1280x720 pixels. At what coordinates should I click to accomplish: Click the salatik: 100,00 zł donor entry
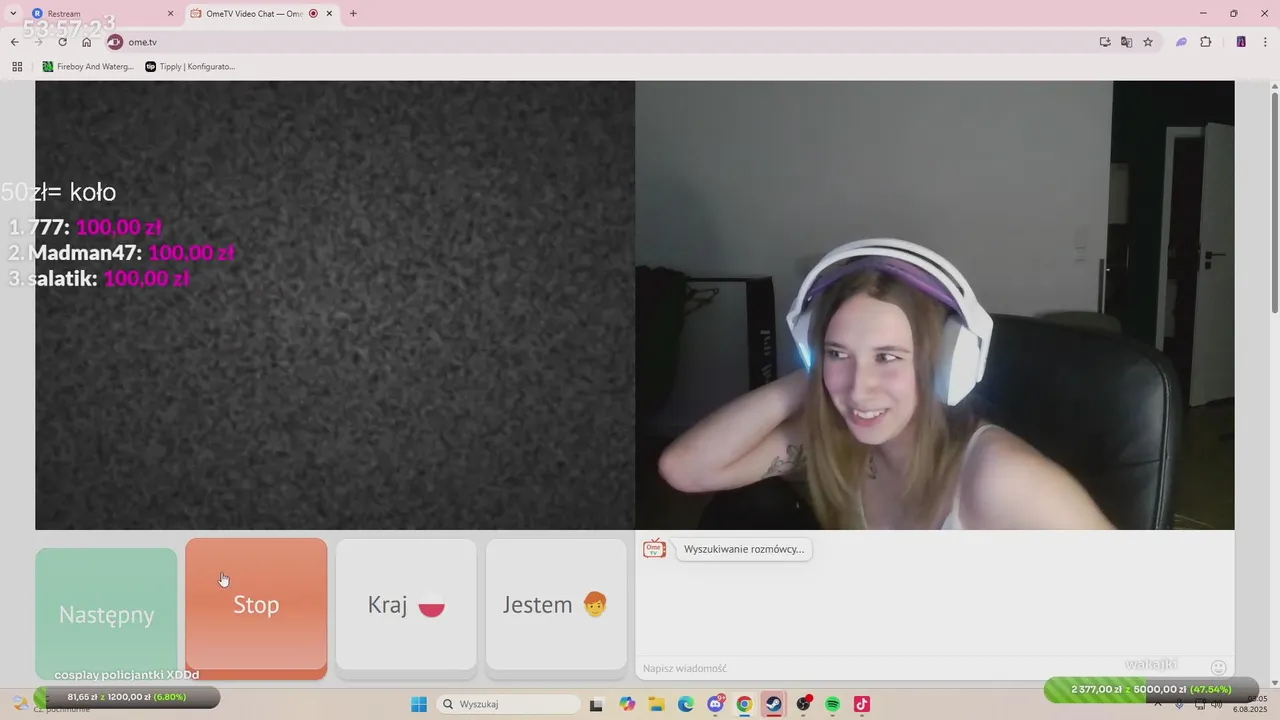[99, 279]
